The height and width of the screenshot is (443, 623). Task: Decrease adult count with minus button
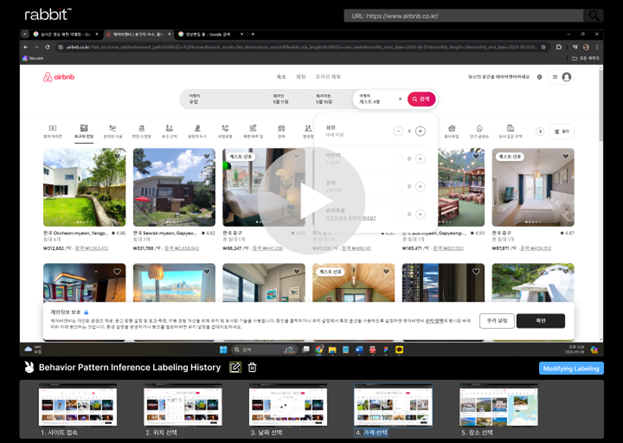[x=398, y=131]
